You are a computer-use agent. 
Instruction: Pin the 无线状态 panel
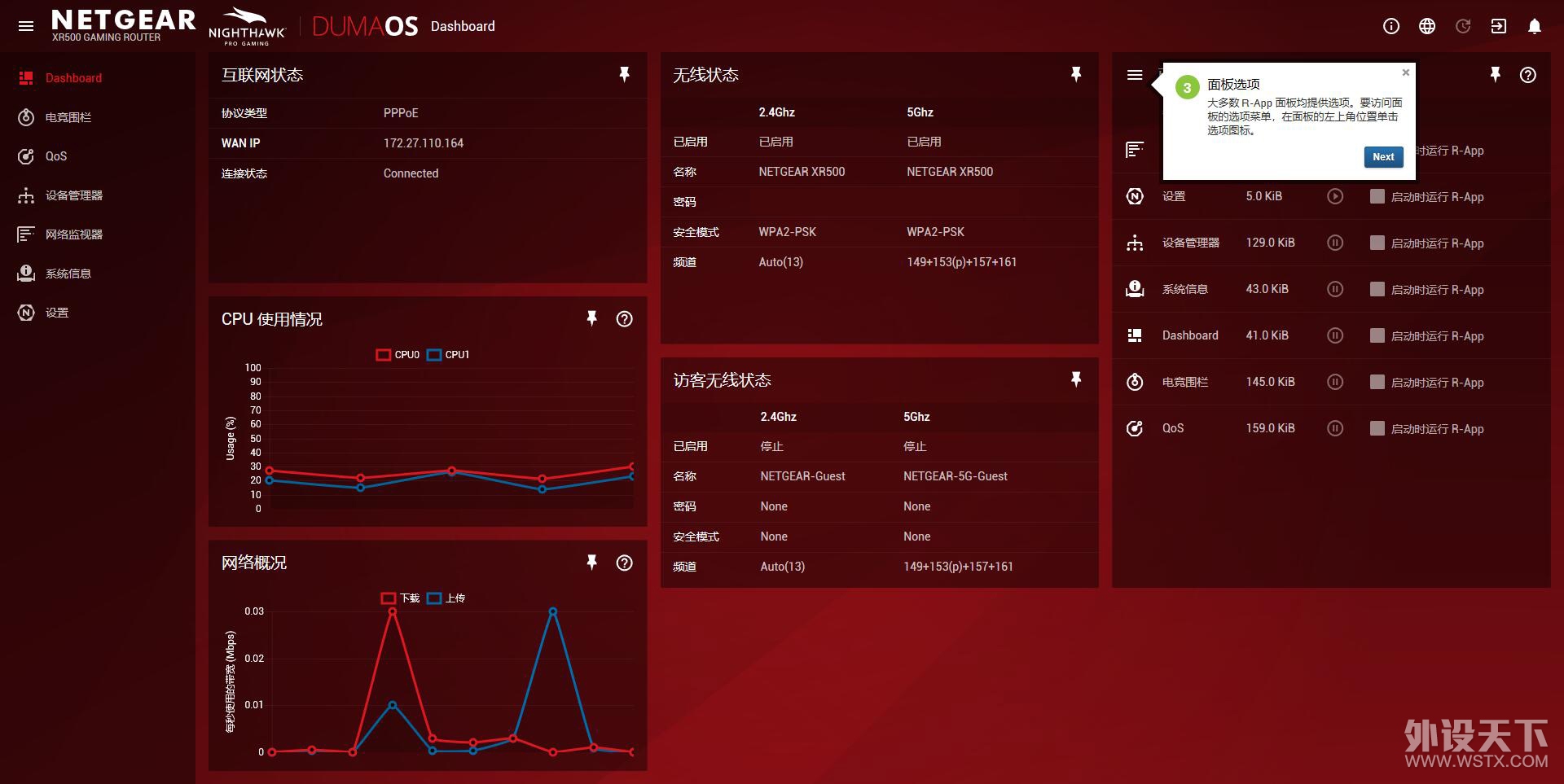pyautogui.click(x=1076, y=75)
